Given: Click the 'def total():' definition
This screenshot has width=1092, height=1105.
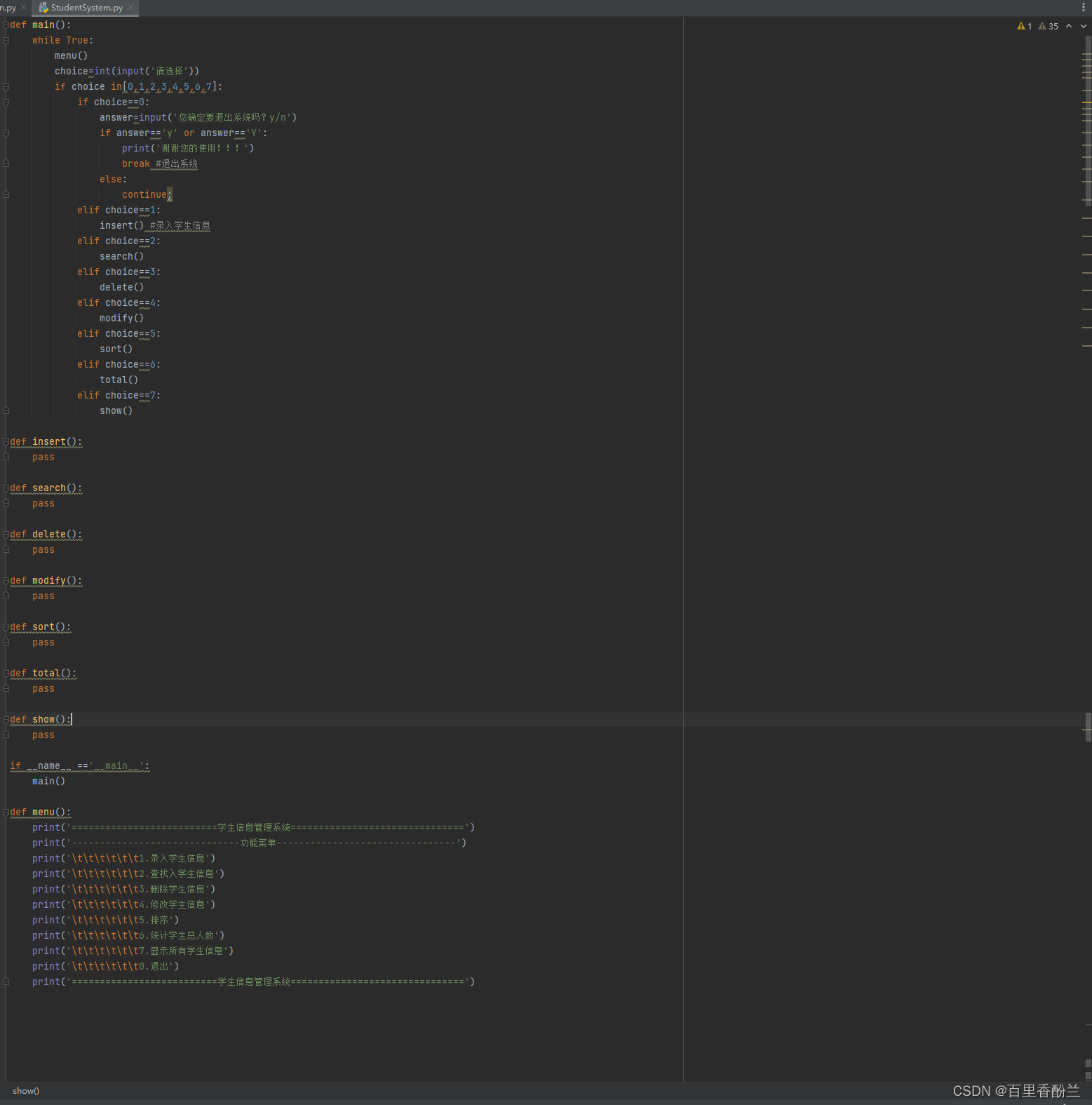Looking at the screenshot, I should point(43,673).
